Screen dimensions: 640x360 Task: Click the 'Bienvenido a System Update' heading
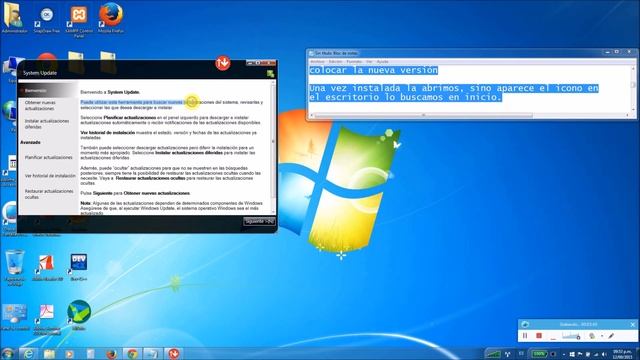[x=110, y=92]
